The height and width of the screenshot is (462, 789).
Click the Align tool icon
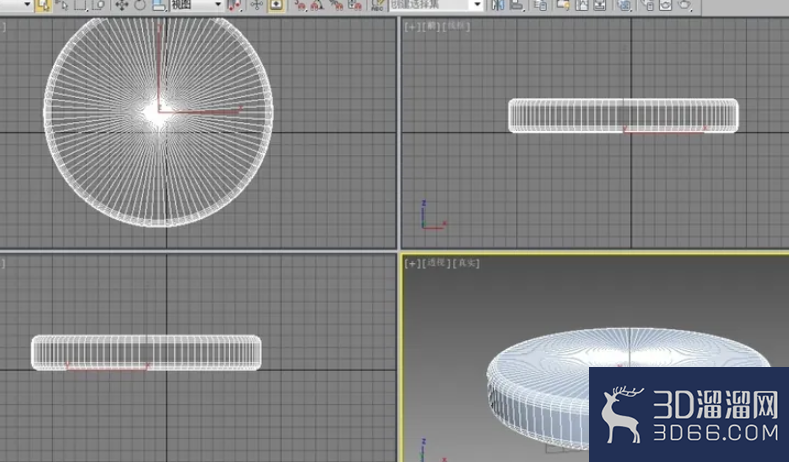pos(517,5)
